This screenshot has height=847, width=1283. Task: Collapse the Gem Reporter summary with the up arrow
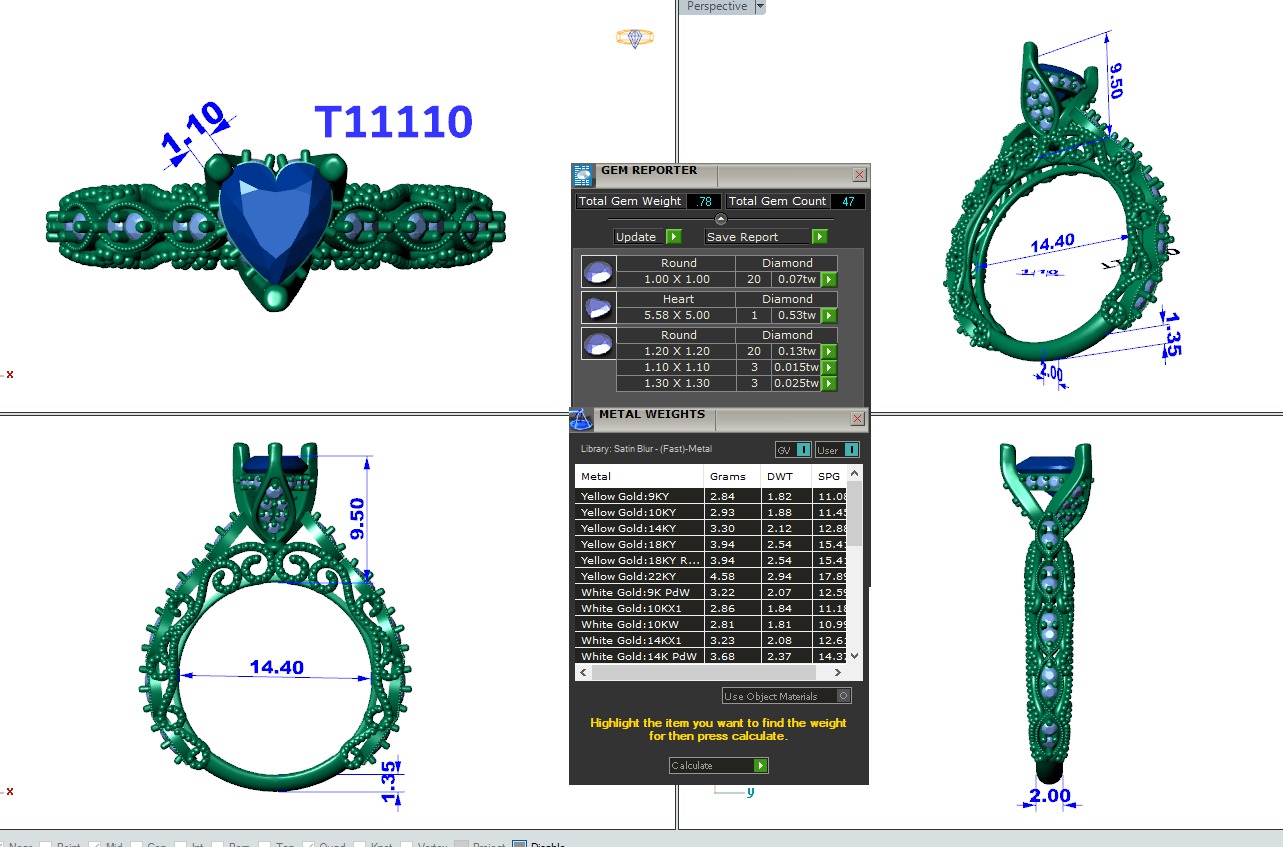pos(720,219)
